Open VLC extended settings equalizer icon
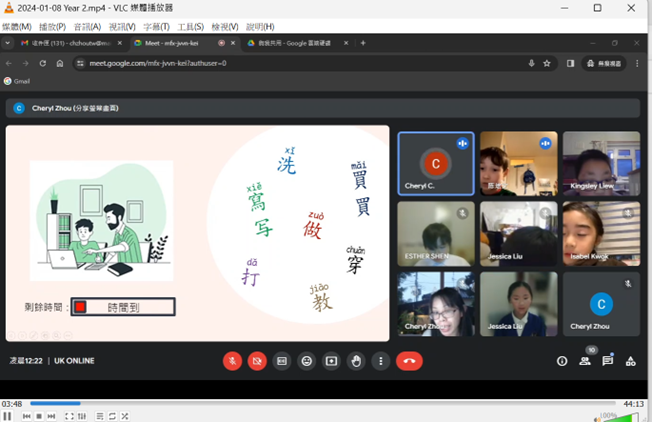Image resolution: width=652 pixels, height=422 pixels. point(82,416)
